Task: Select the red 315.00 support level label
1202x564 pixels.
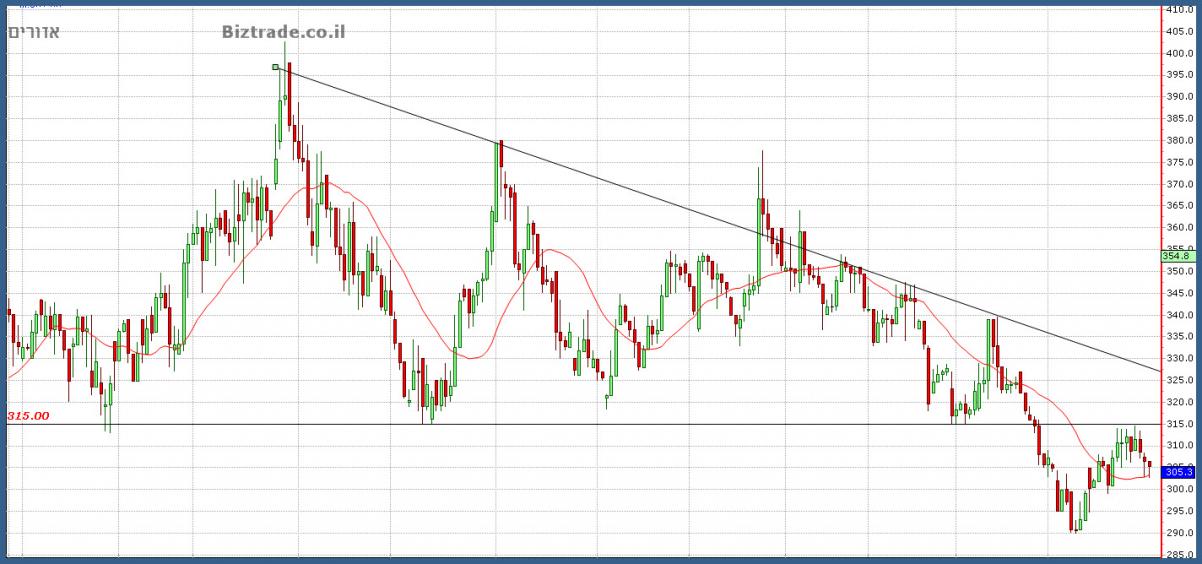Action: click(28, 415)
